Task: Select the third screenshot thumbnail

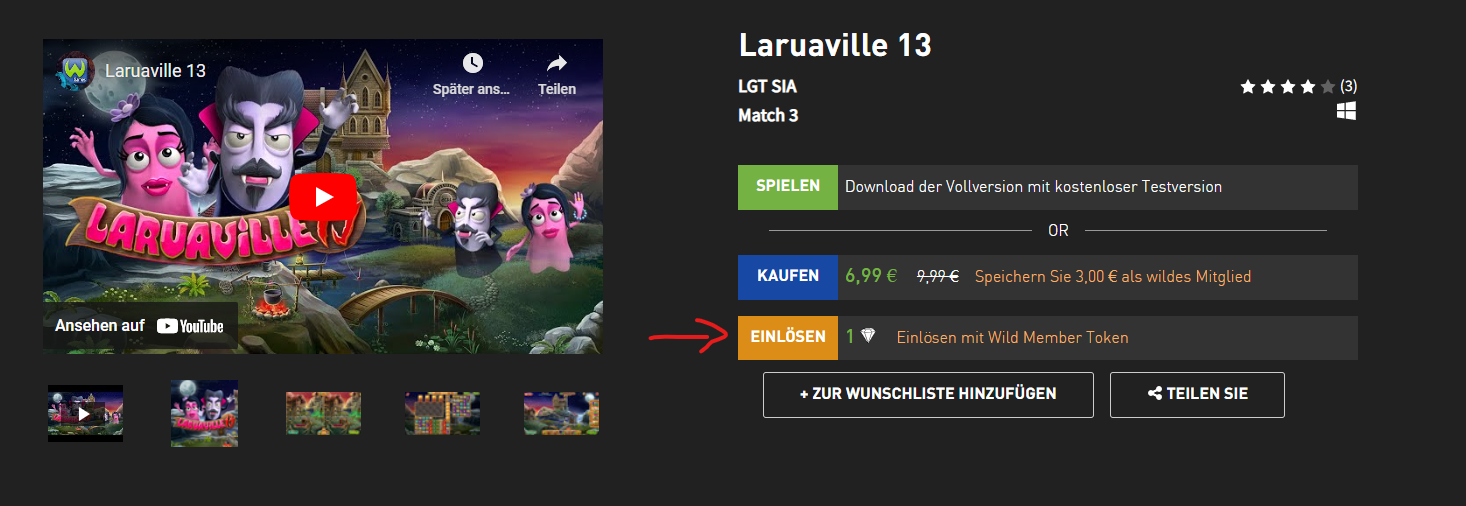Action: (x=323, y=413)
